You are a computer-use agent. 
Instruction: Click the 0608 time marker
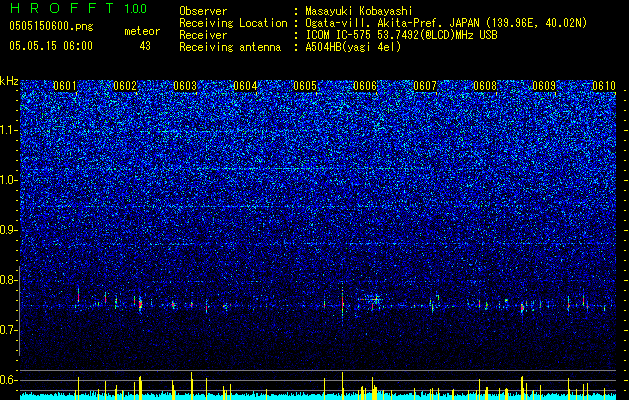click(x=485, y=86)
